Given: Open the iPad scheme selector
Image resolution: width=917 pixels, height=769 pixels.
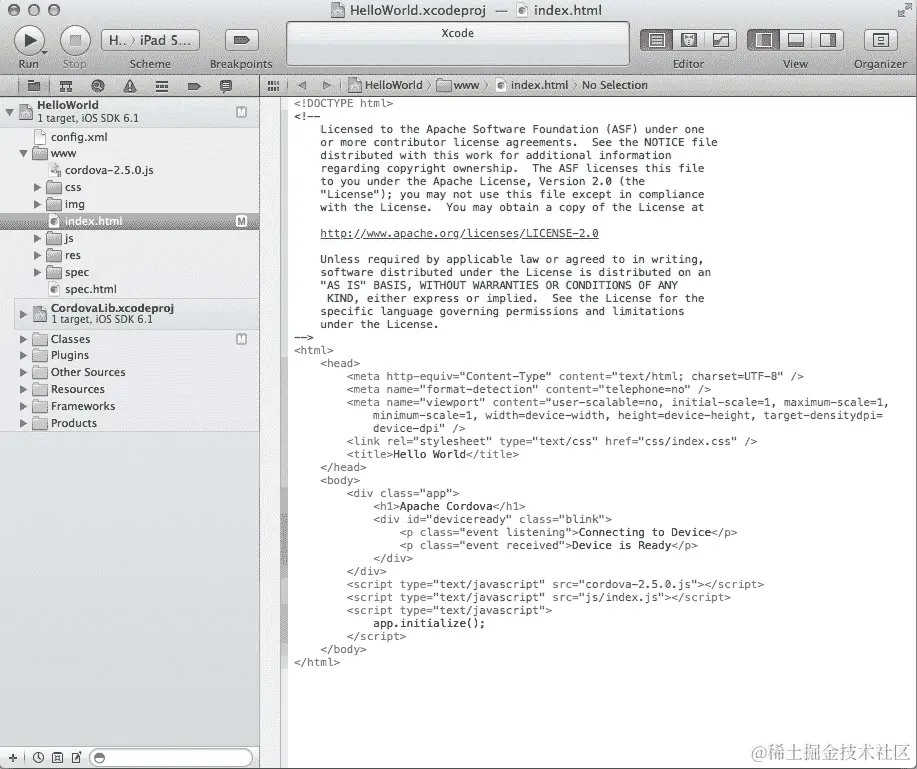Looking at the screenshot, I should [x=151, y=40].
